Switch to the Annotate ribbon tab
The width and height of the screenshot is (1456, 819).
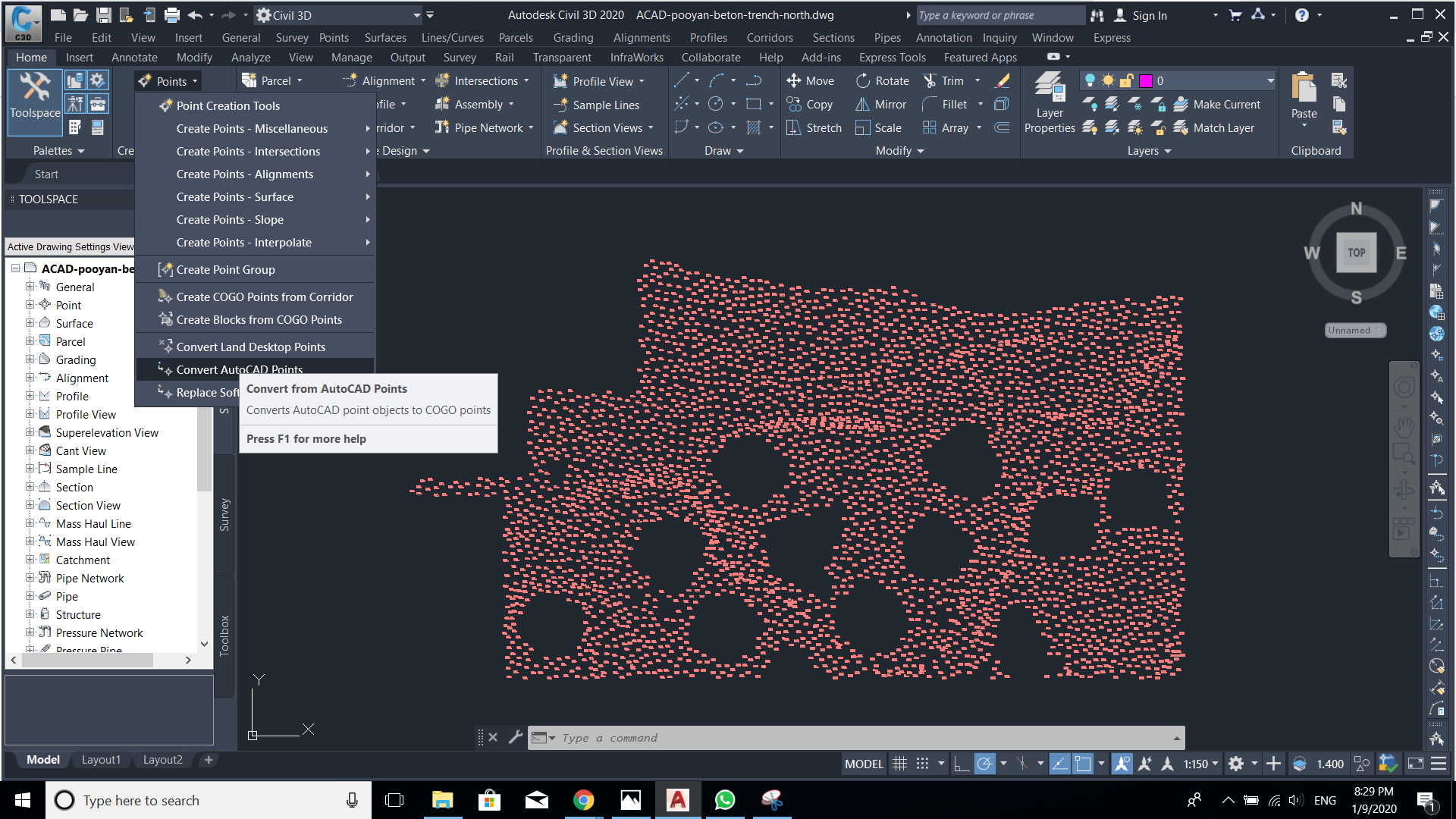pyautogui.click(x=134, y=57)
